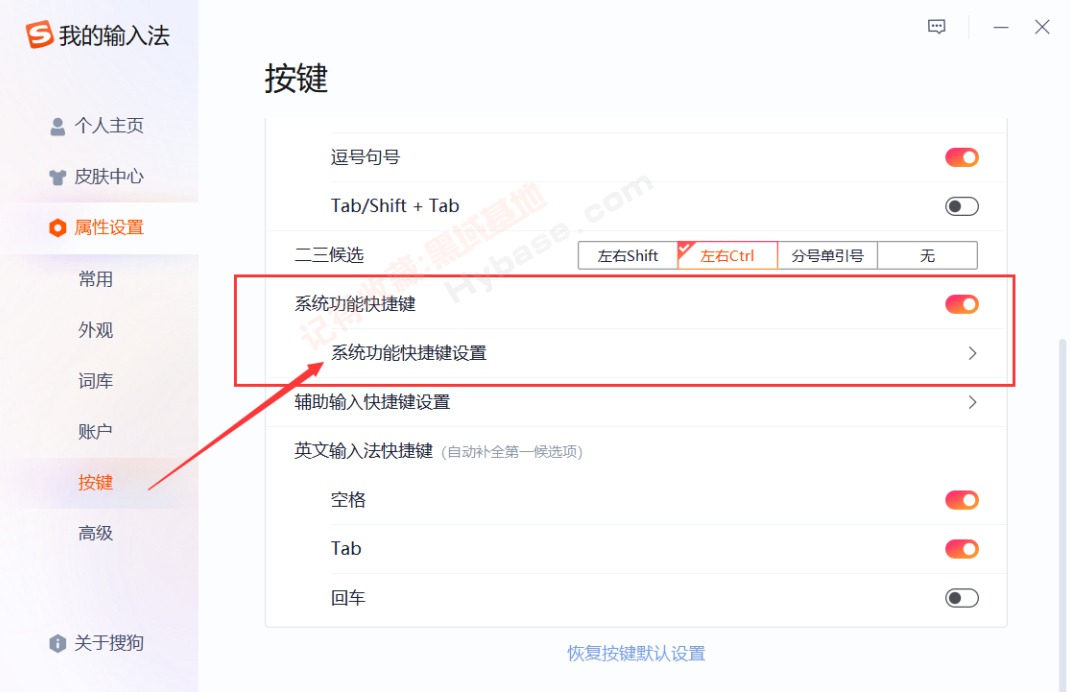1071x692 pixels.
Task: Click 恢复按键默认设置 link
Action: click(636, 654)
